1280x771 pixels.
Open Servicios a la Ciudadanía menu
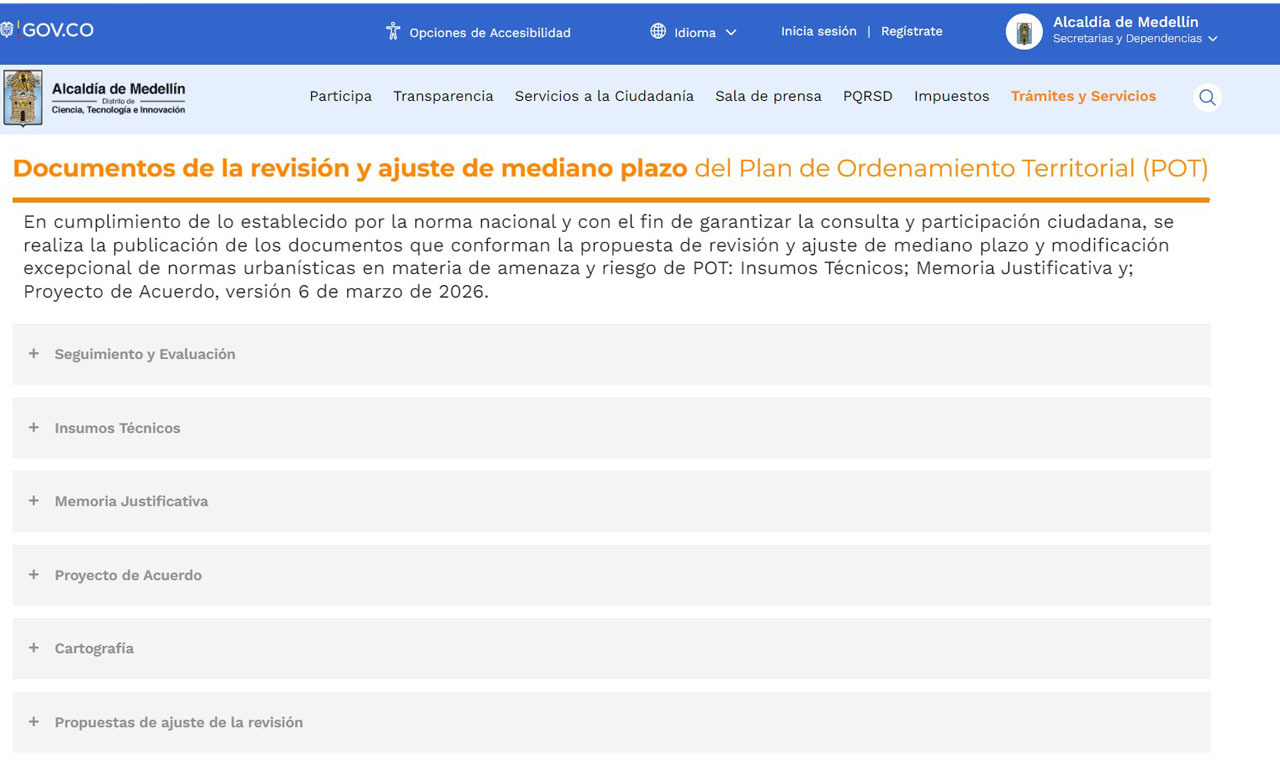pyautogui.click(x=604, y=96)
